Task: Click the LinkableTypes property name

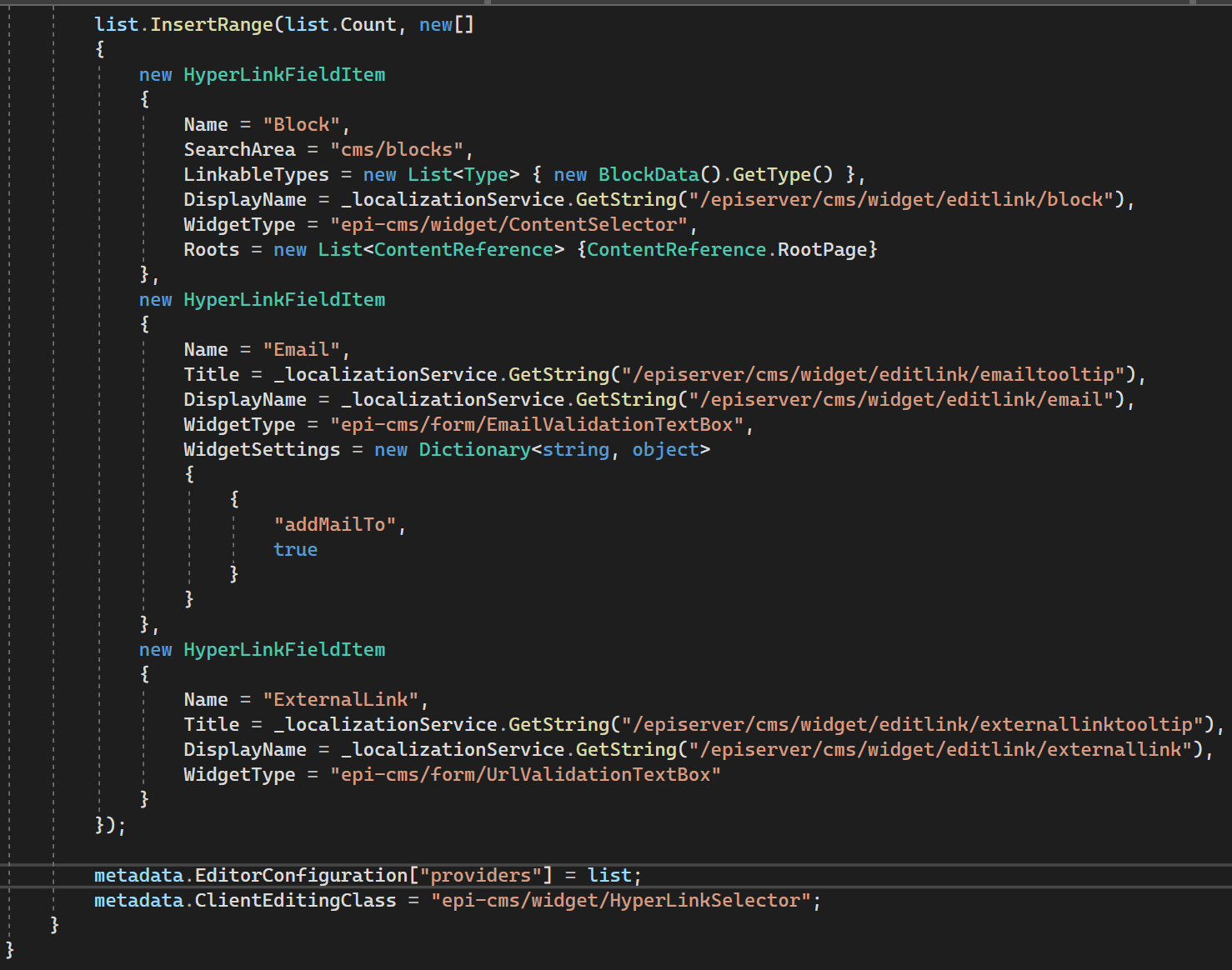Action: (x=256, y=175)
